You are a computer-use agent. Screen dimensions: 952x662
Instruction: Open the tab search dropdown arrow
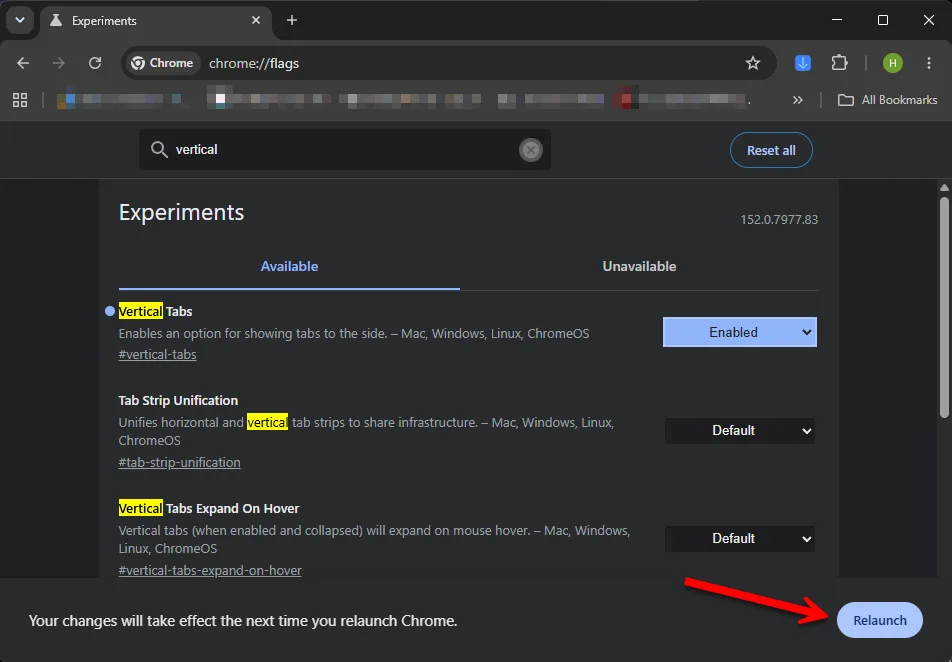(20, 20)
